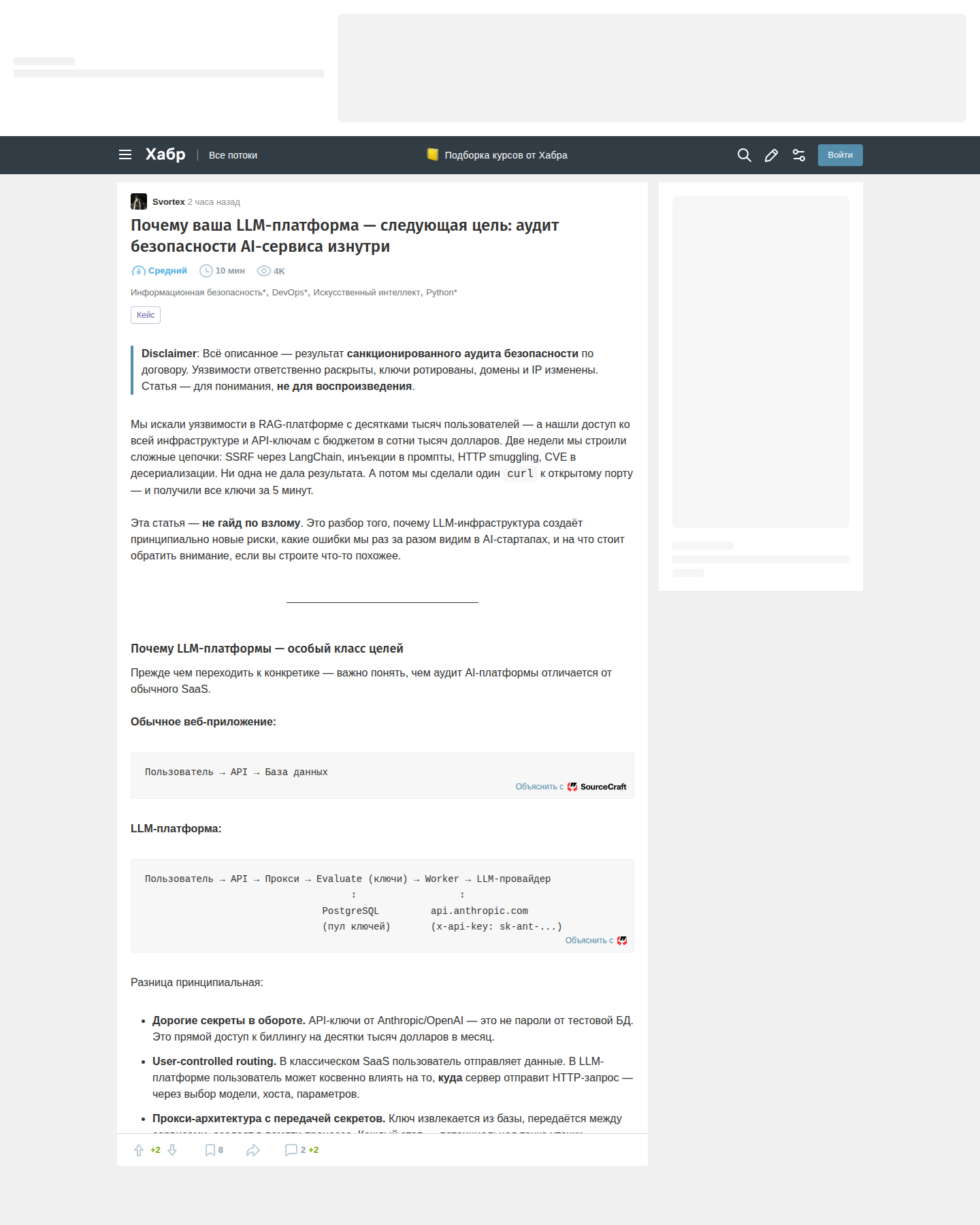The width and height of the screenshot is (980, 1225).
Task: Click the Кейс tag label
Action: [146, 315]
